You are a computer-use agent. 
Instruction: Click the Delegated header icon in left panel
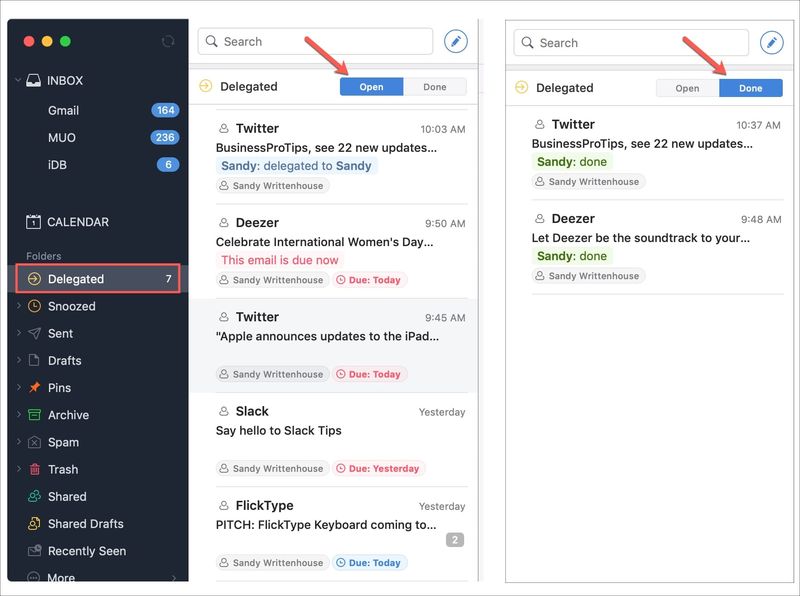[206, 86]
